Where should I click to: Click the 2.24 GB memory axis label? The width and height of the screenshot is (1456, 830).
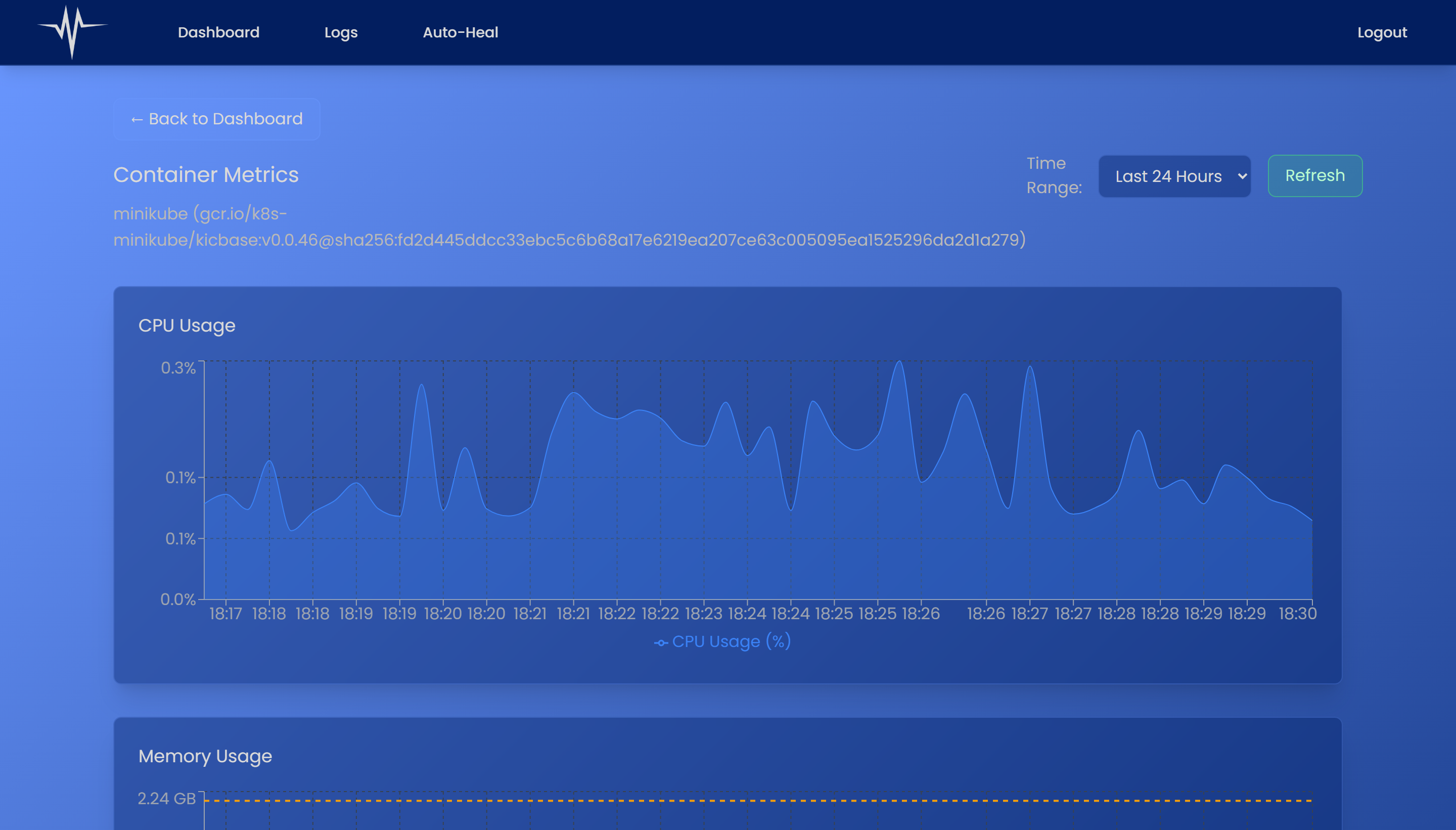pos(166,799)
